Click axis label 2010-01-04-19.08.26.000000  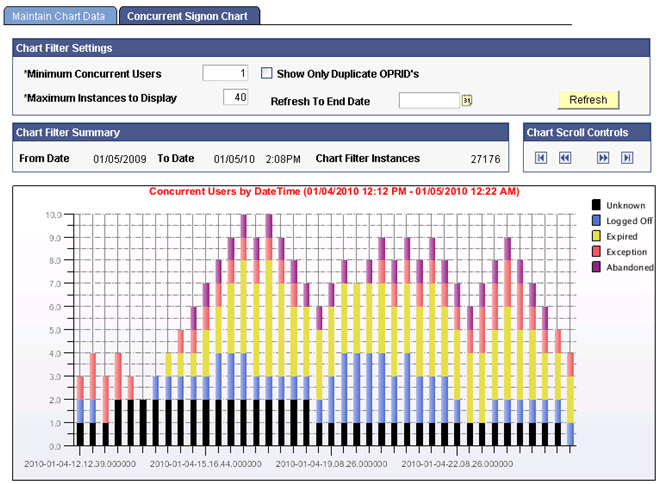coord(331,464)
